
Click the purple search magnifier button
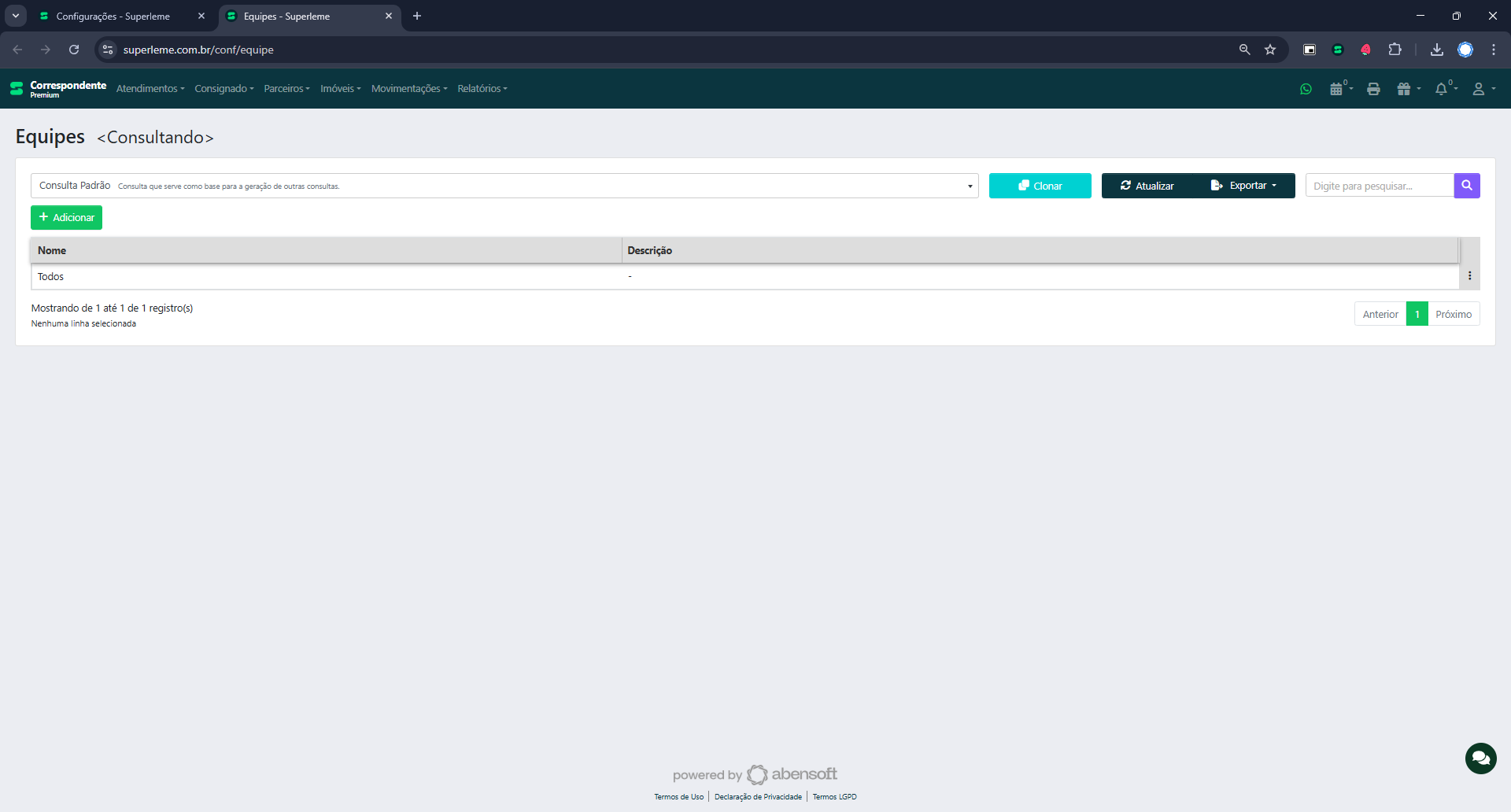click(x=1466, y=186)
